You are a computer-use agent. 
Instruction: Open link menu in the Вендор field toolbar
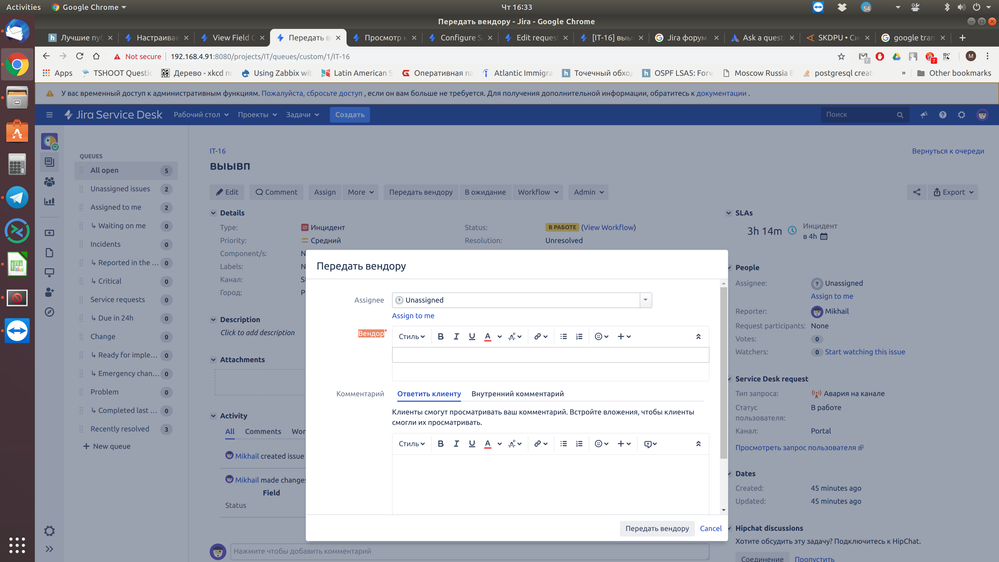coord(540,336)
